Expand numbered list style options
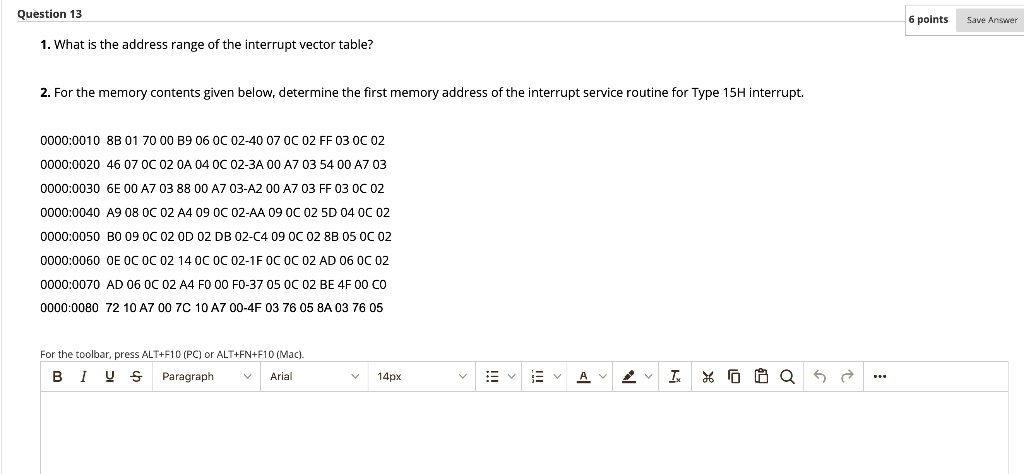The height and width of the screenshot is (474, 1024). point(557,377)
